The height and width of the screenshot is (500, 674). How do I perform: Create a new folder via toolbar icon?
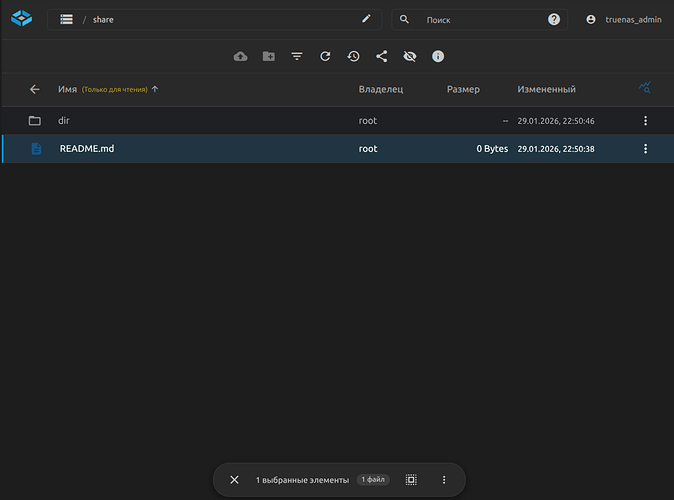pyautogui.click(x=269, y=57)
